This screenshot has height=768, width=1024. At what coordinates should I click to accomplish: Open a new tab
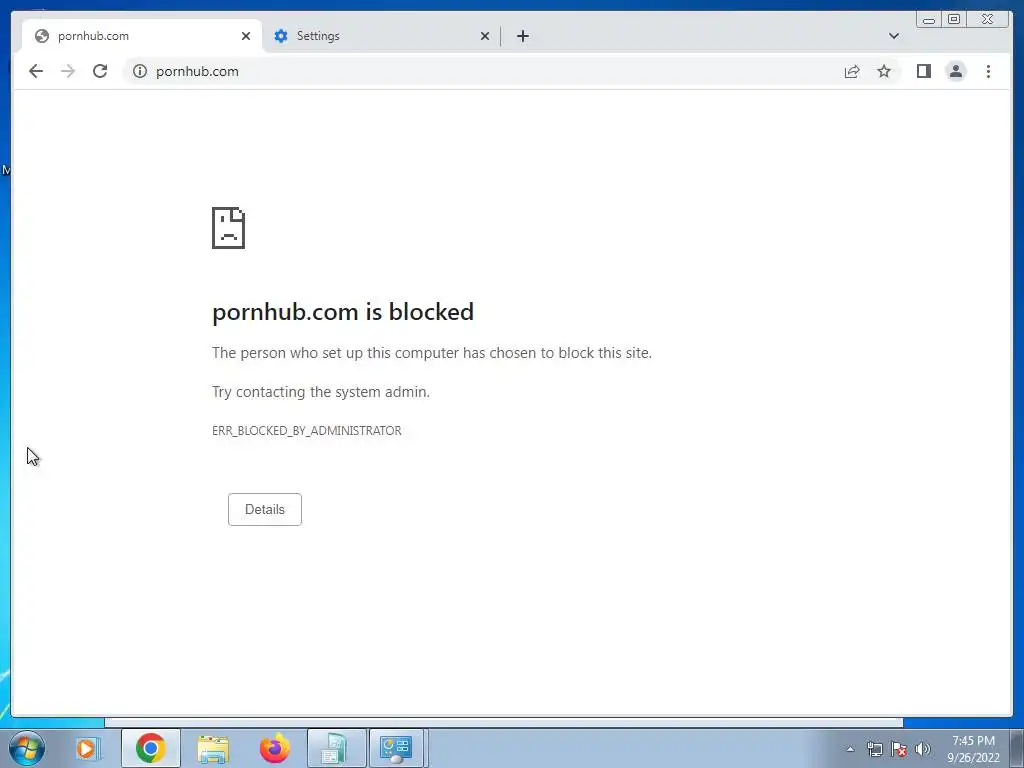(522, 36)
